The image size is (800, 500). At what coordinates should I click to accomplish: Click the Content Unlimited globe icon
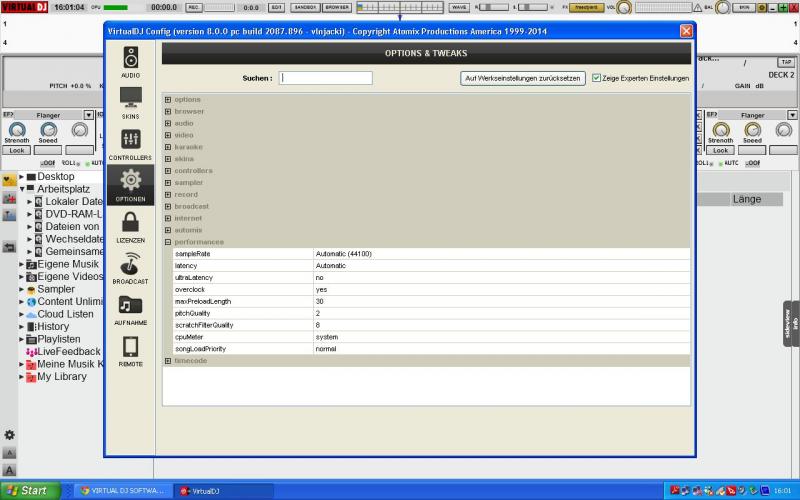pos(31,302)
